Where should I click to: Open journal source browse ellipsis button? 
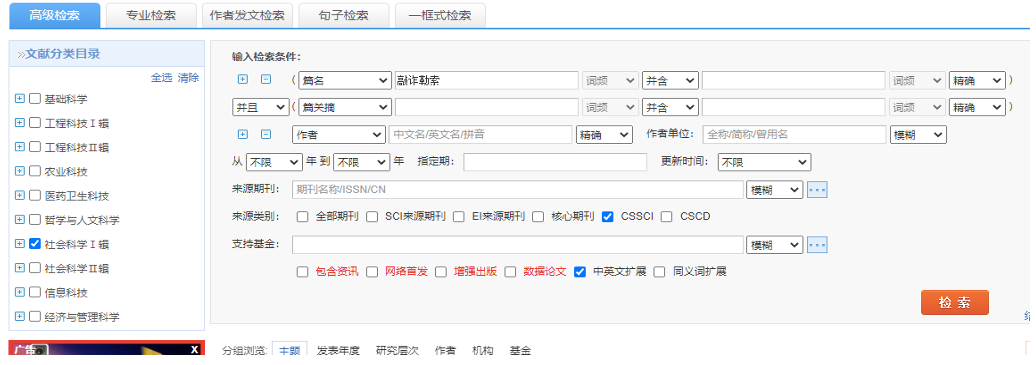(x=817, y=190)
